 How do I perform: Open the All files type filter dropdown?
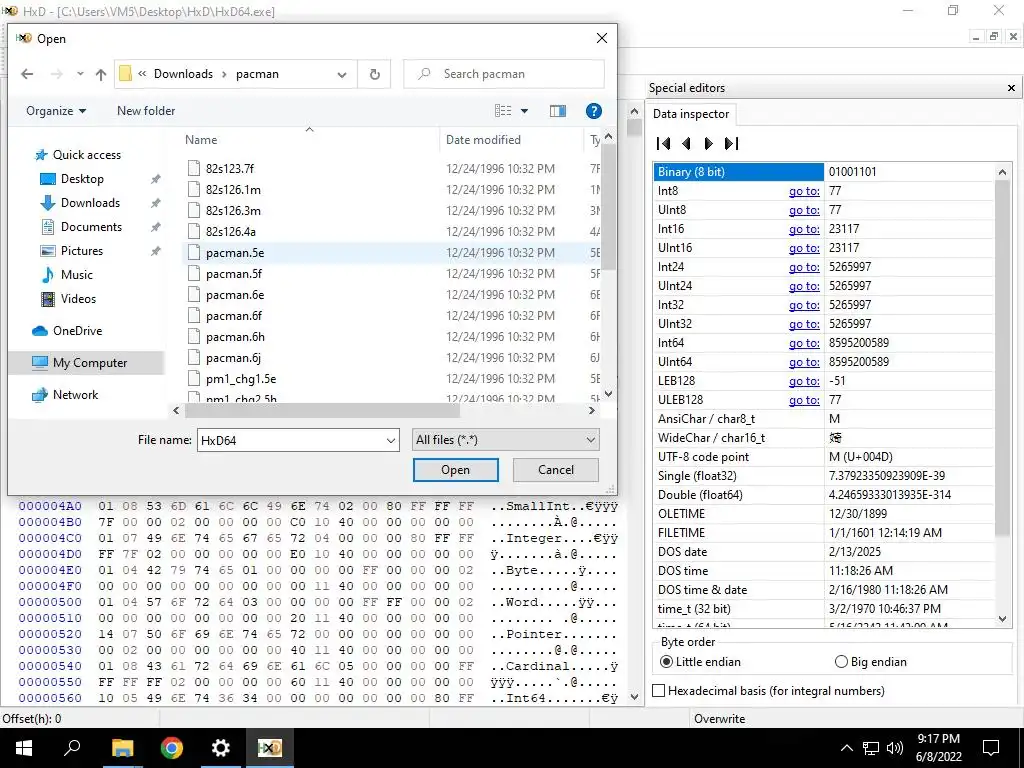(x=505, y=440)
